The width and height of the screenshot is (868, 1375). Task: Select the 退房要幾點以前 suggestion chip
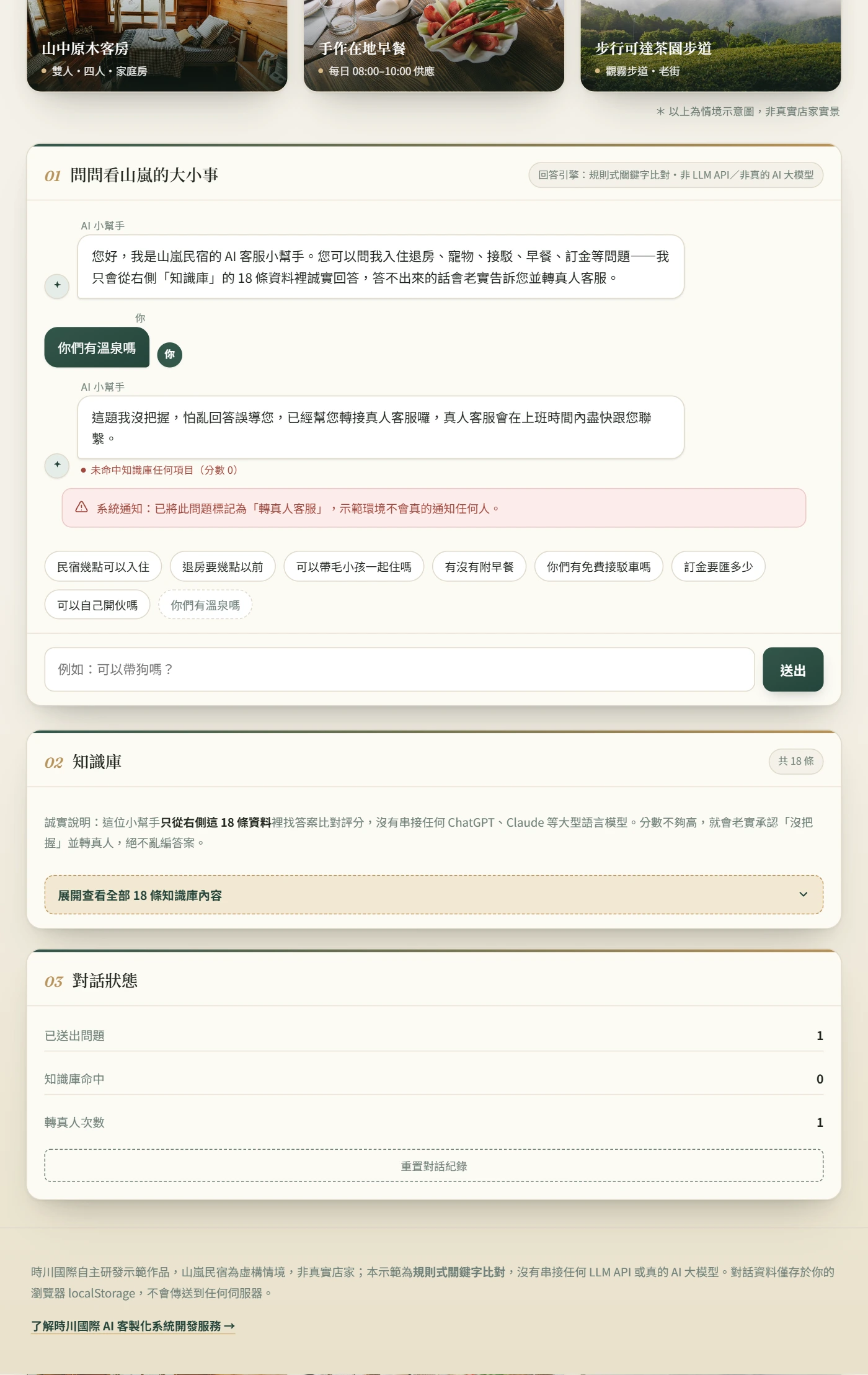(x=223, y=567)
